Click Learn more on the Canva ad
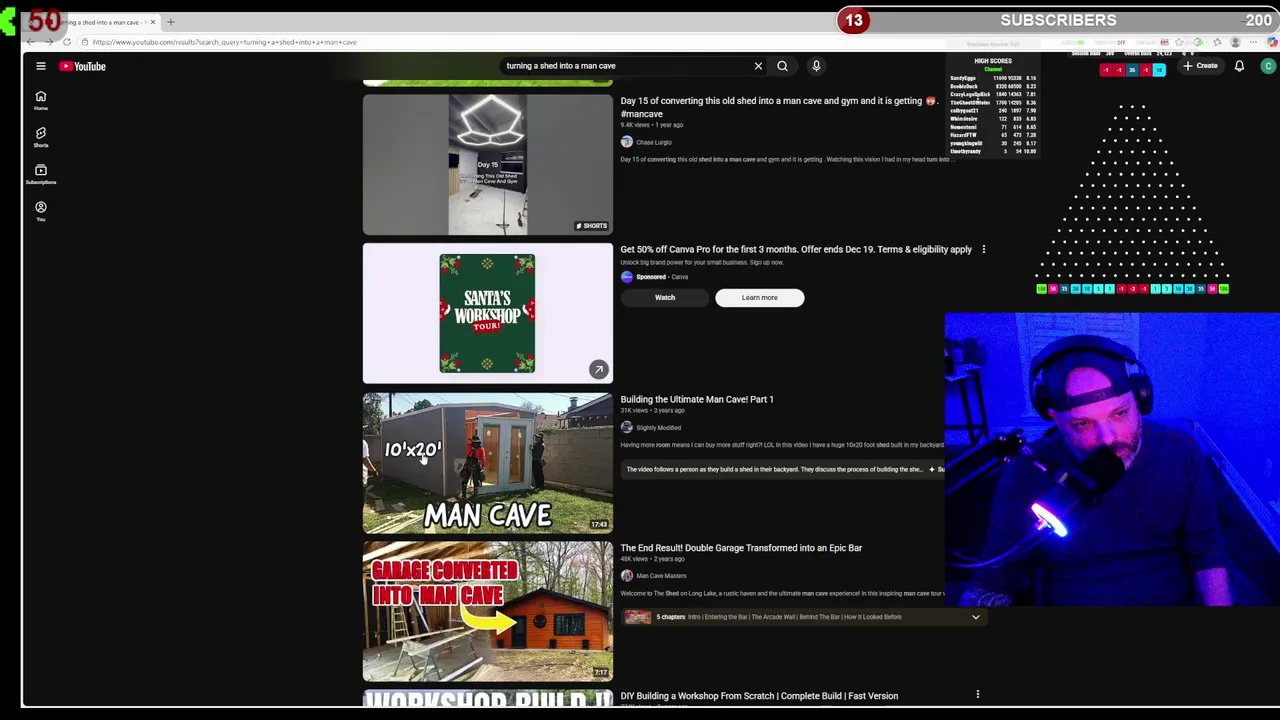The width and height of the screenshot is (1280, 720). 759,297
